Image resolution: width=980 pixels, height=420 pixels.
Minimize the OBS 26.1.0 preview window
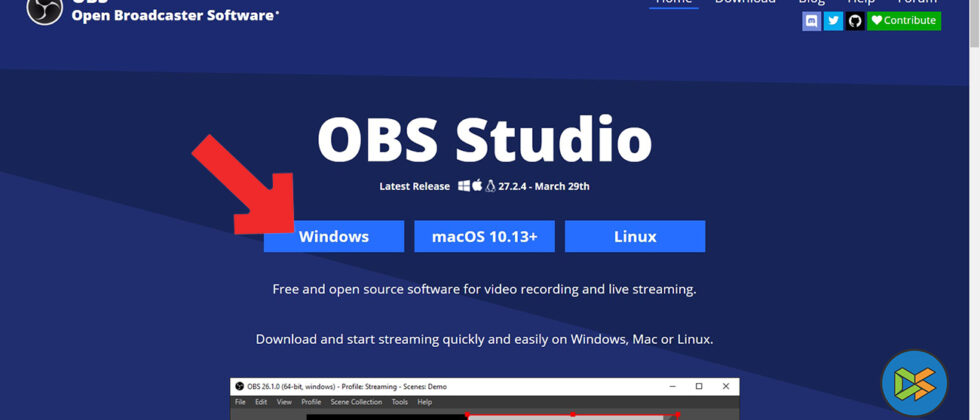(x=673, y=386)
